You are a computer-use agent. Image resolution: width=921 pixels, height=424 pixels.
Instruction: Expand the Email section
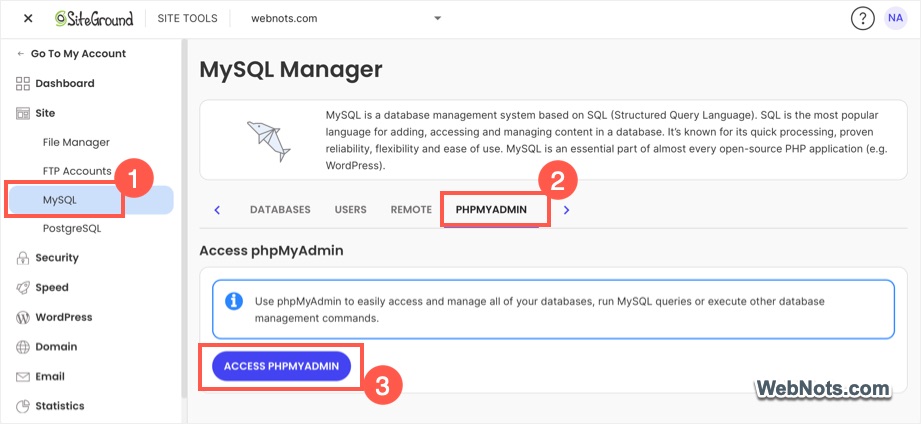[50, 376]
